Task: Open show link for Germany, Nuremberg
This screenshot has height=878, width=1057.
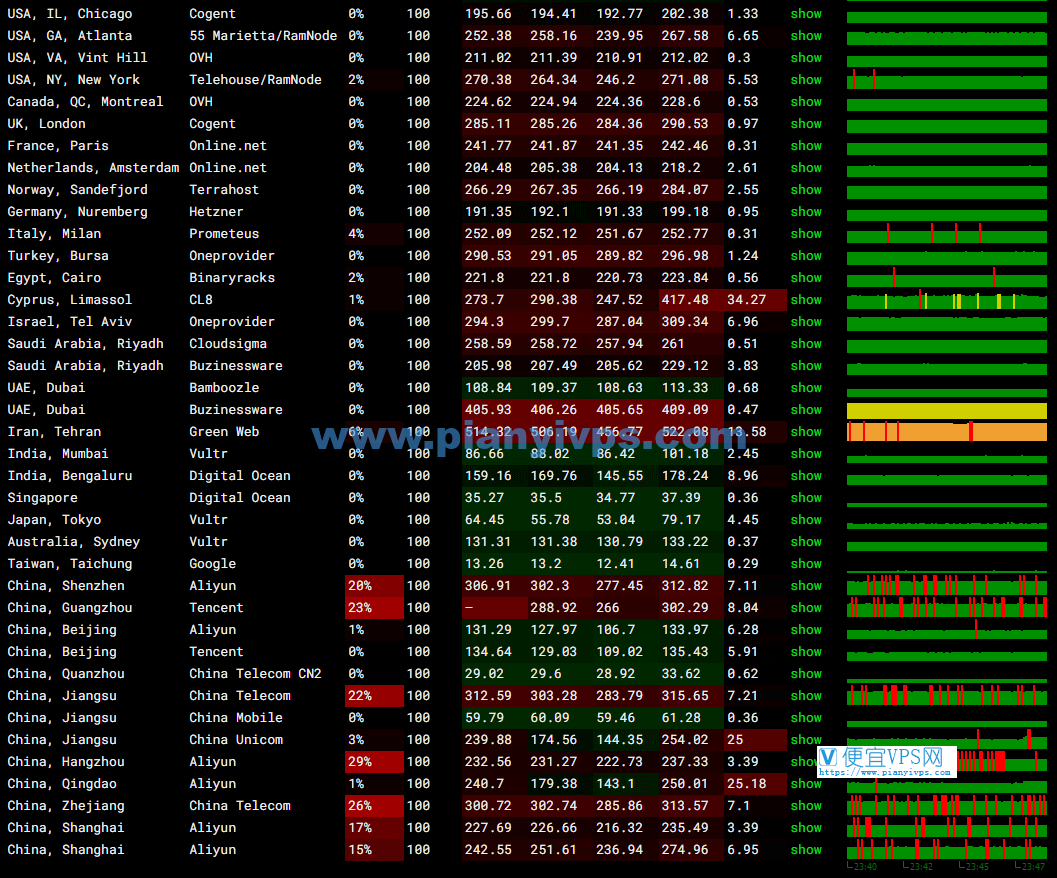Action: [x=806, y=212]
